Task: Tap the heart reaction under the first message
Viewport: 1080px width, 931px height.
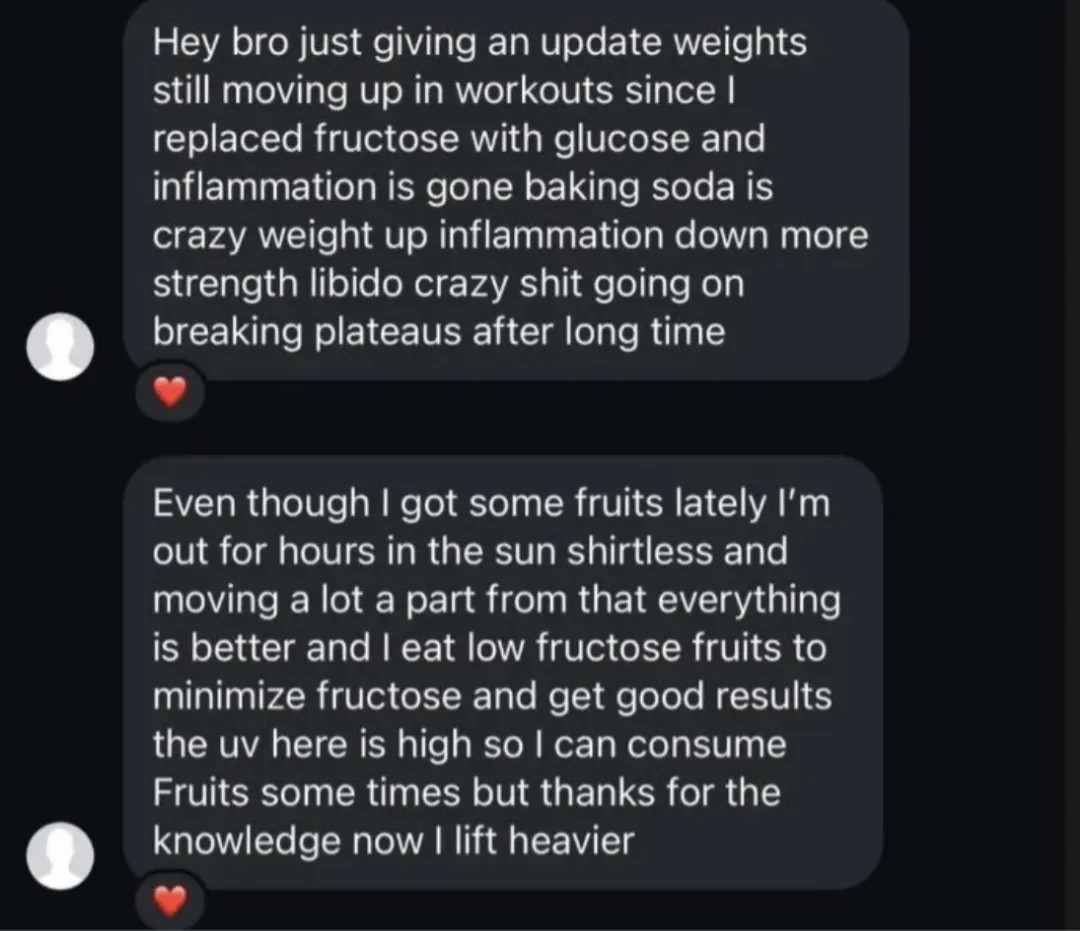Action: coord(169,393)
